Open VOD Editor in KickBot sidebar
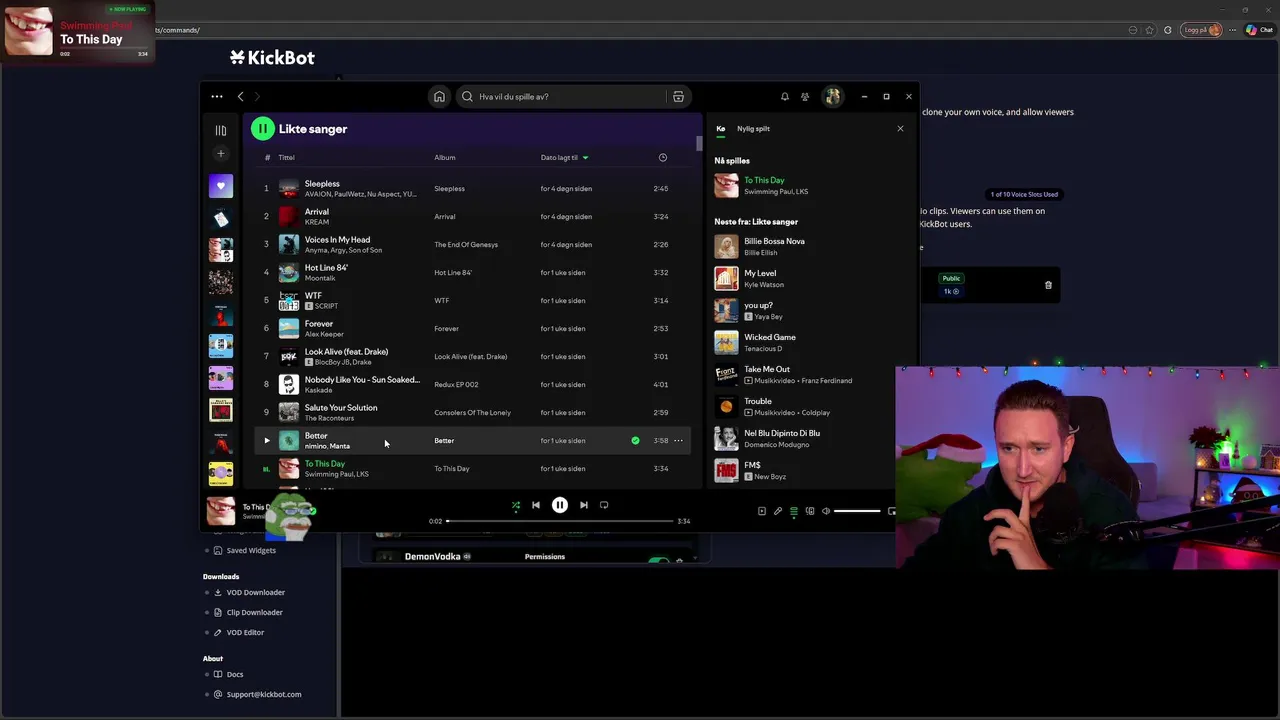Viewport: 1280px width, 720px height. pos(245,632)
